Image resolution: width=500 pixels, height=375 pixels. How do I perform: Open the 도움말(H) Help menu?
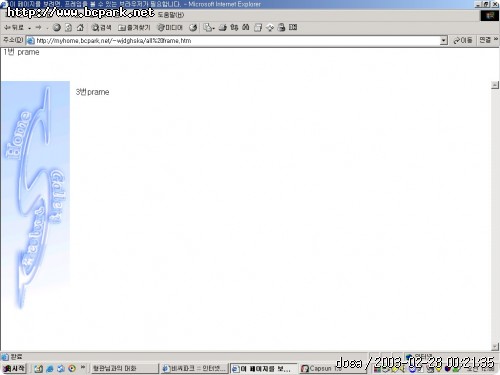click(171, 15)
